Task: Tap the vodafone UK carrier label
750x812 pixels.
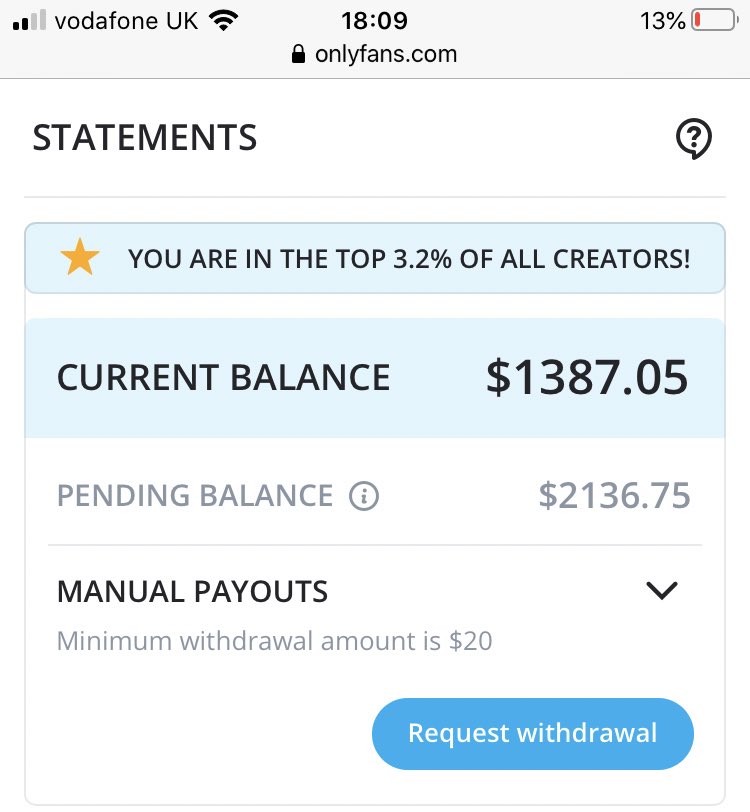Action: click(x=126, y=21)
